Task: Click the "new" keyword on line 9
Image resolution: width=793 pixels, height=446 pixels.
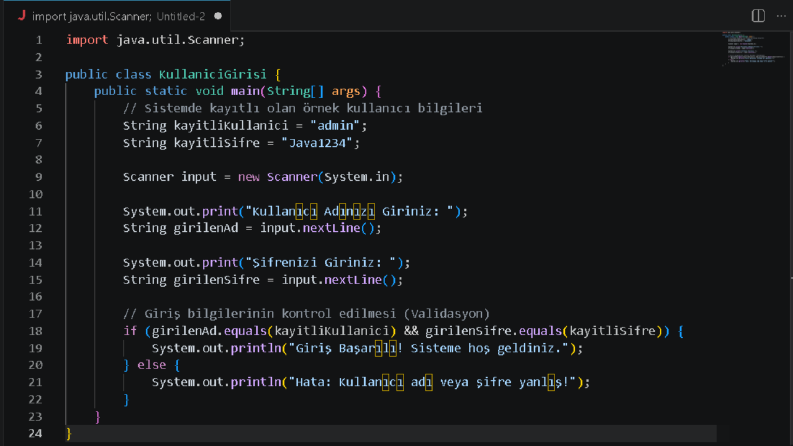Action: (x=249, y=177)
